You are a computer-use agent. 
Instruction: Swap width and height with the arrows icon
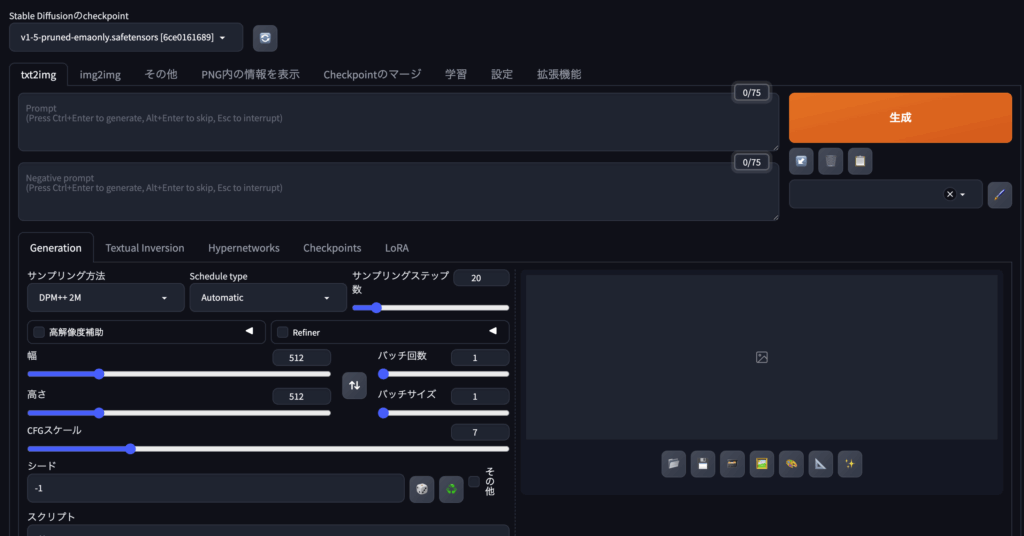click(x=355, y=385)
